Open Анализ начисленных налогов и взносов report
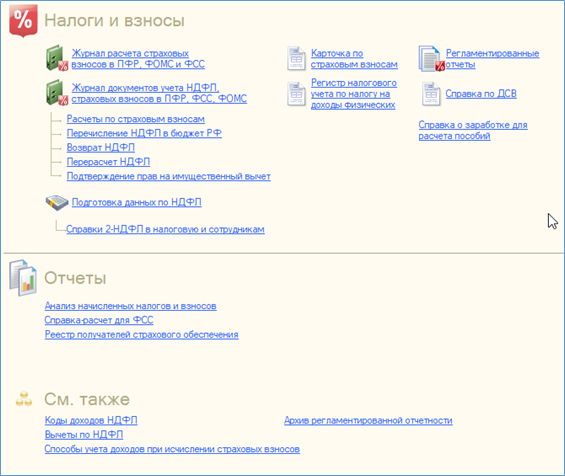The width and height of the screenshot is (565, 476). click(130, 306)
